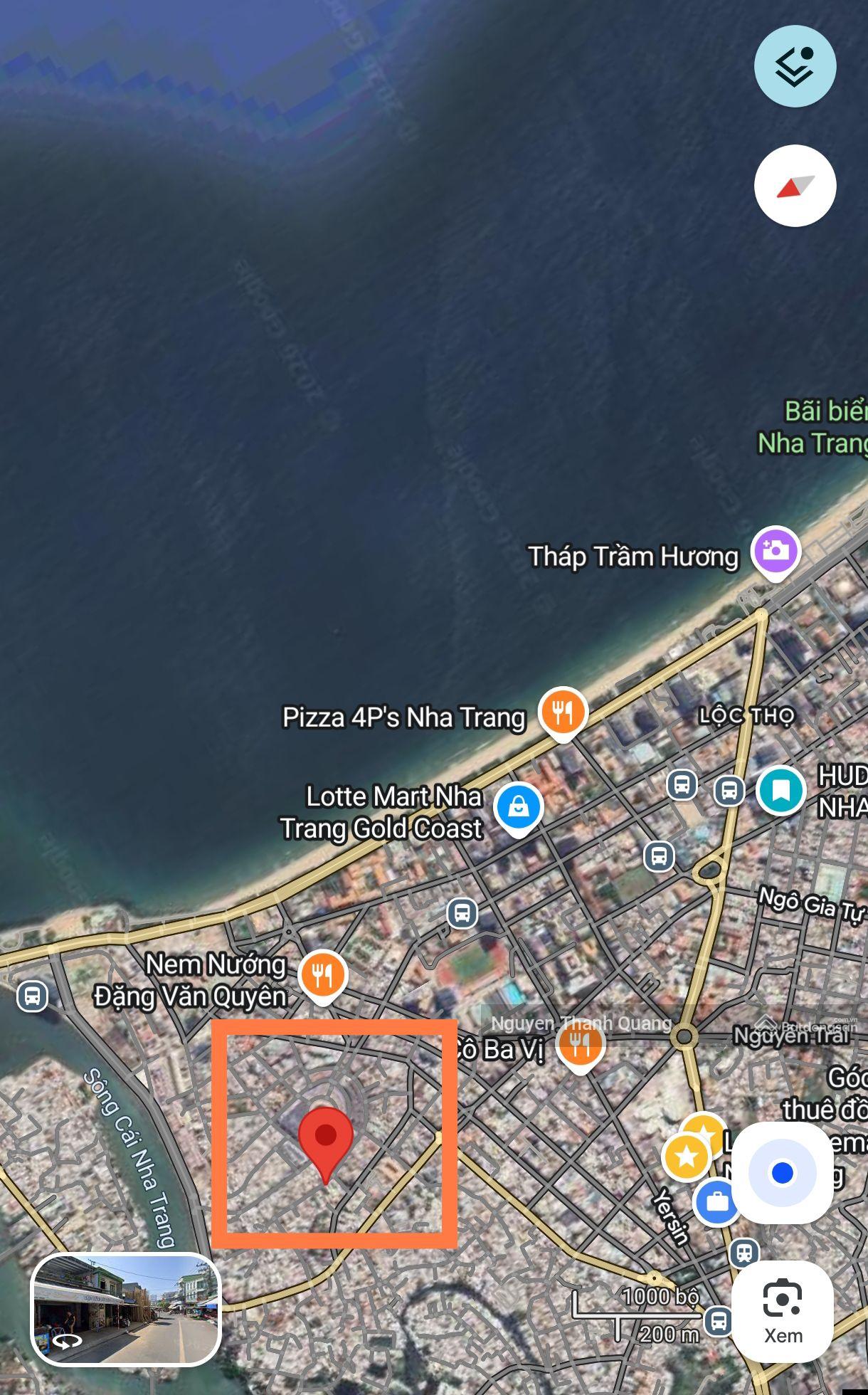
Task: Select the teal saved-place bookmark marker
Action: [781, 790]
